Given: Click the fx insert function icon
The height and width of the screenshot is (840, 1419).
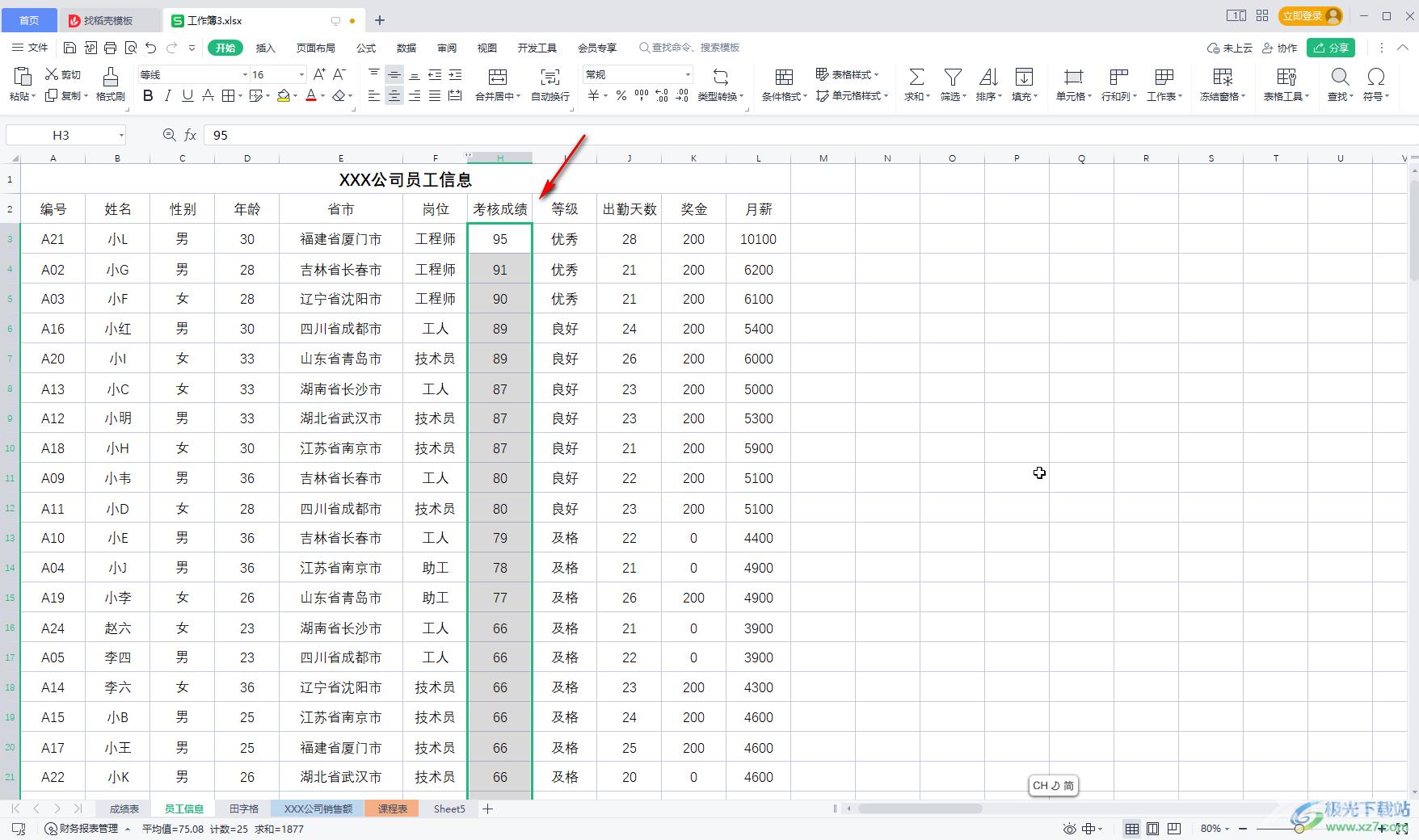Looking at the screenshot, I should (x=191, y=135).
